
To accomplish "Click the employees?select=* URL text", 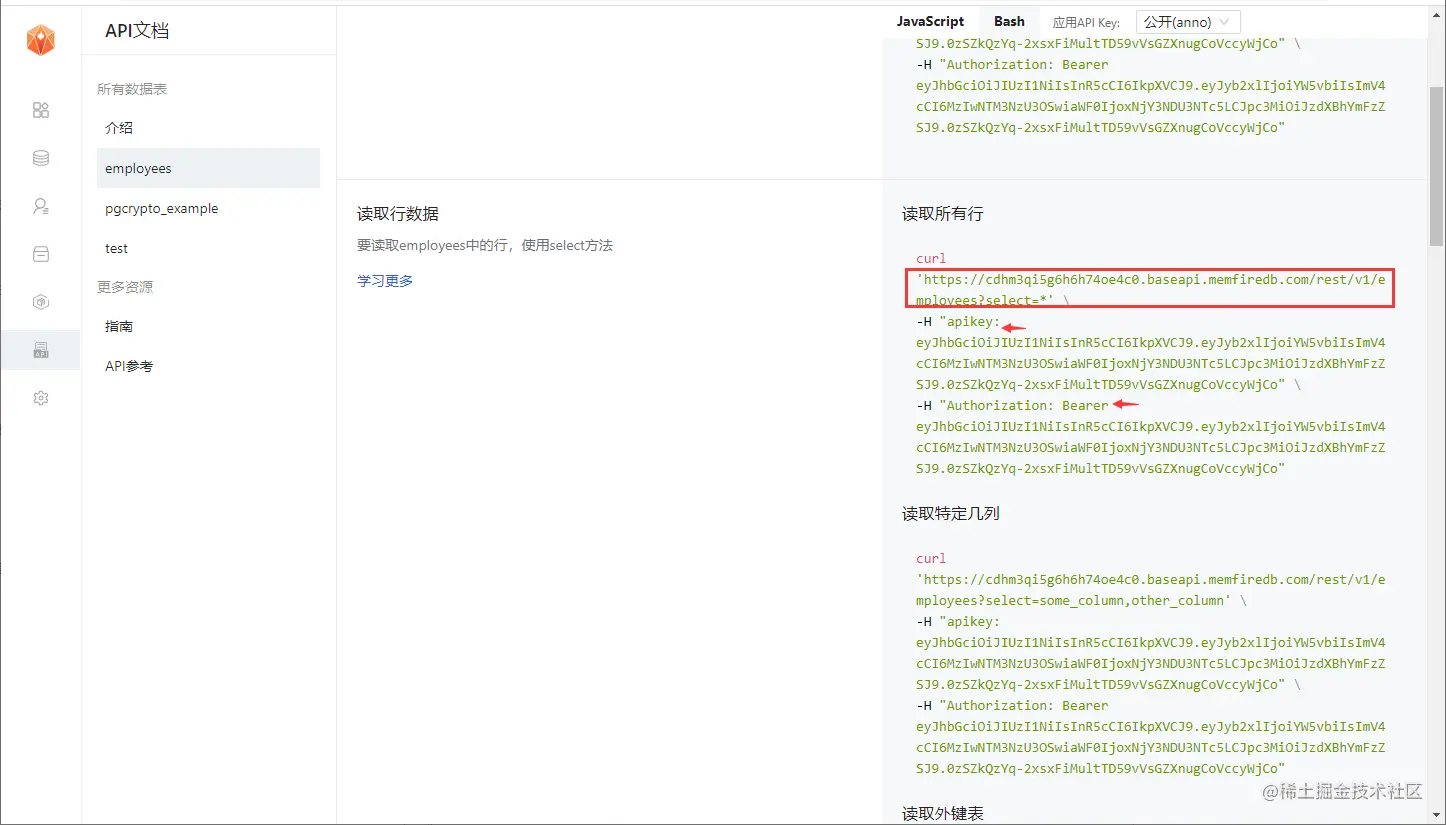I will pos(1151,290).
